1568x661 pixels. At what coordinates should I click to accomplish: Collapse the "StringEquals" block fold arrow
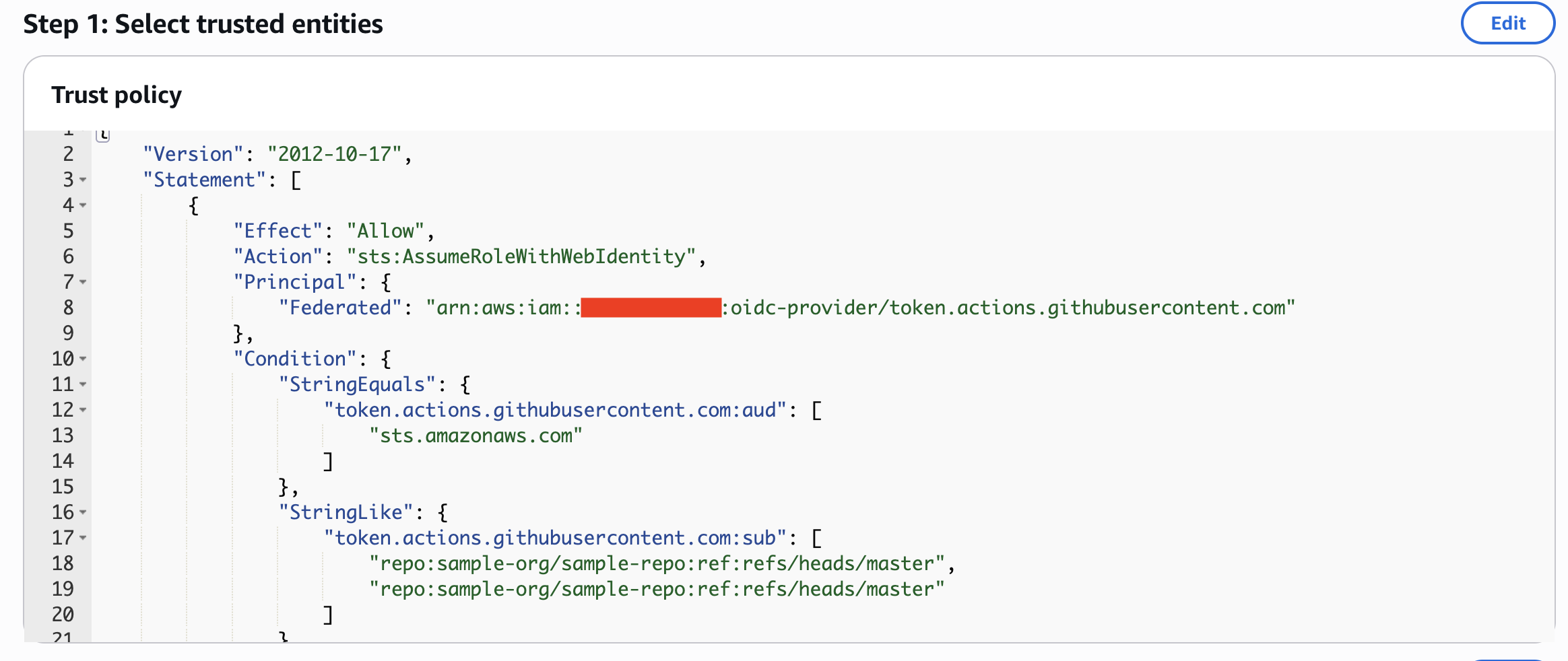(x=83, y=384)
